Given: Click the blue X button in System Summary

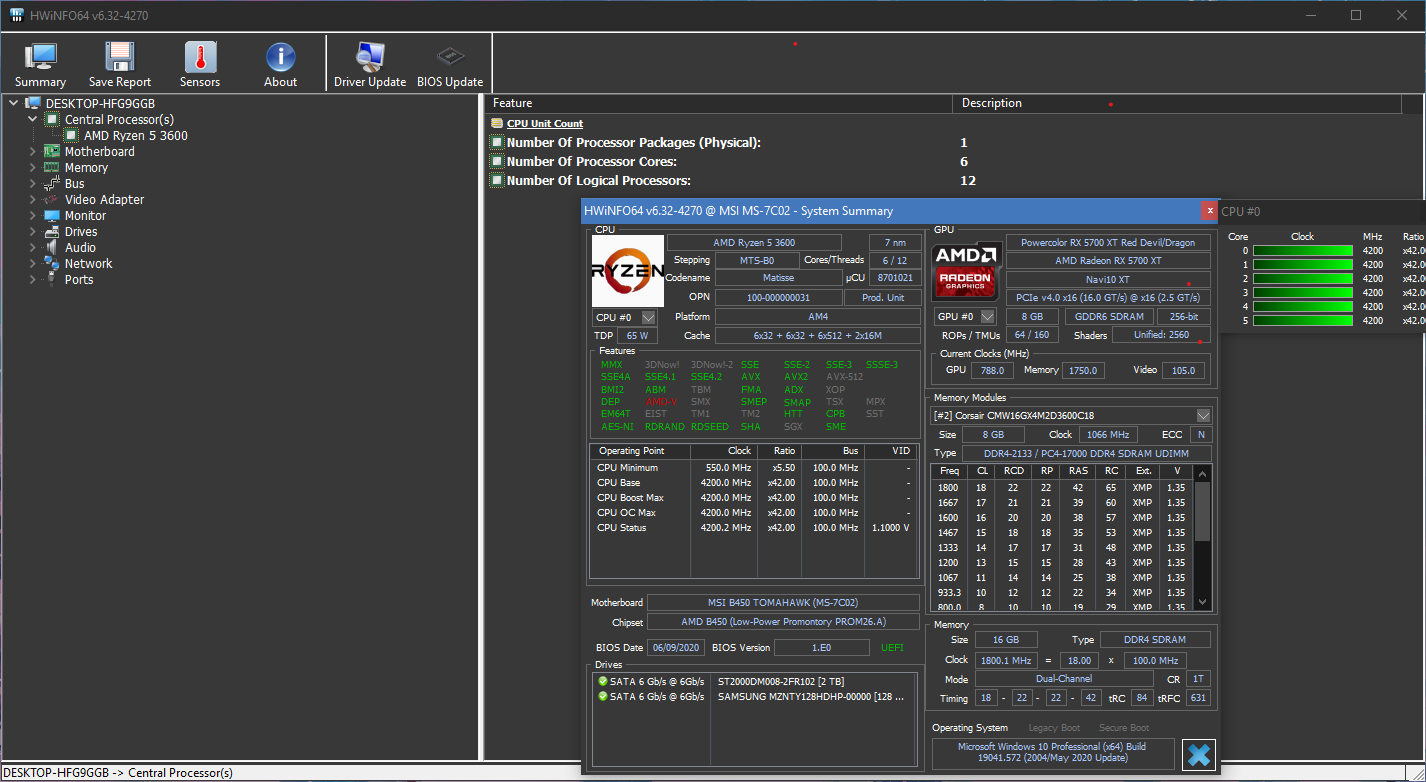Looking at the screenshot, I should tap(1198, 755).
